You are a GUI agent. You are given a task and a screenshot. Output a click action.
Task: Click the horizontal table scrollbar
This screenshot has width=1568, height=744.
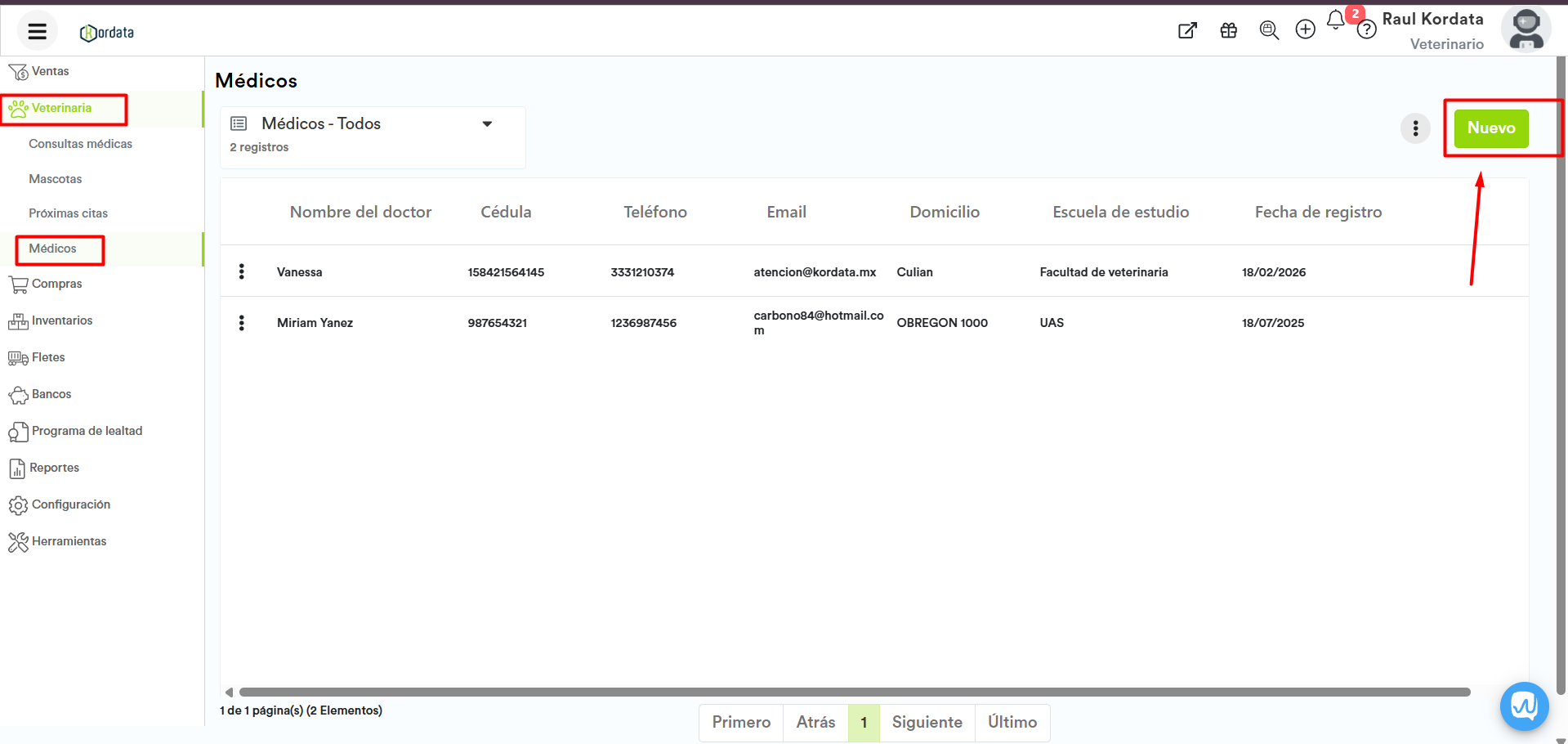tap(854, 692)
